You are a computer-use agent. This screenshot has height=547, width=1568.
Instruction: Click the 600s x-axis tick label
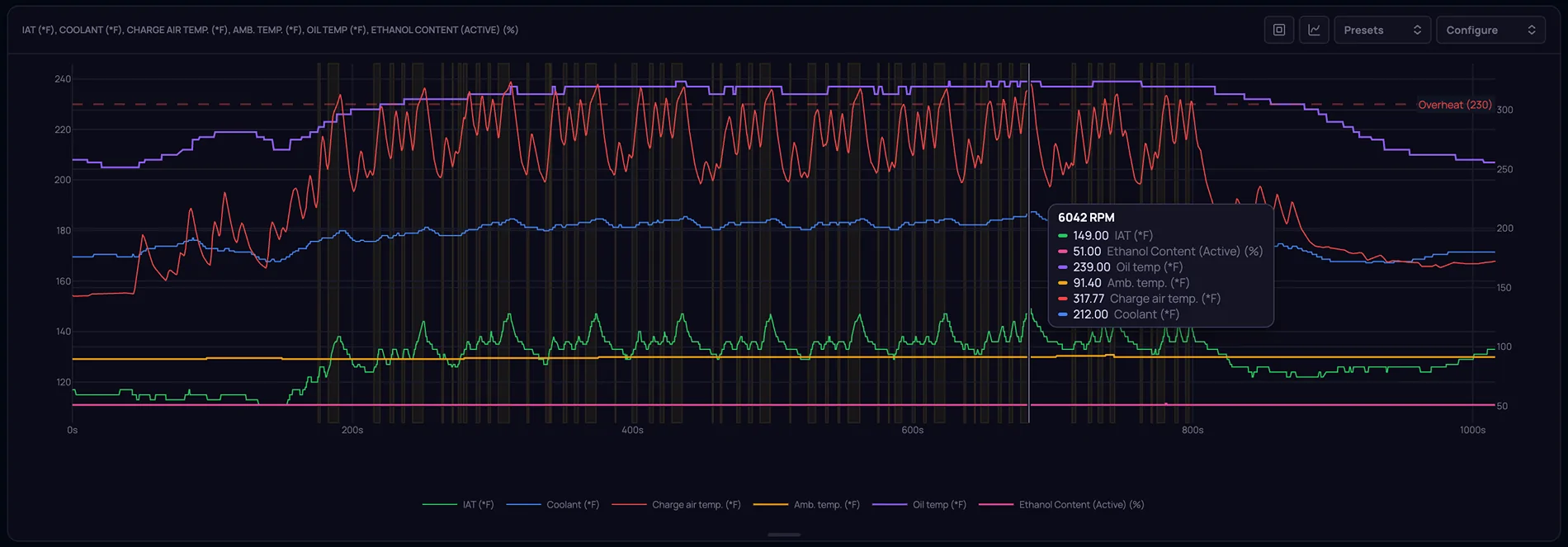913,431
